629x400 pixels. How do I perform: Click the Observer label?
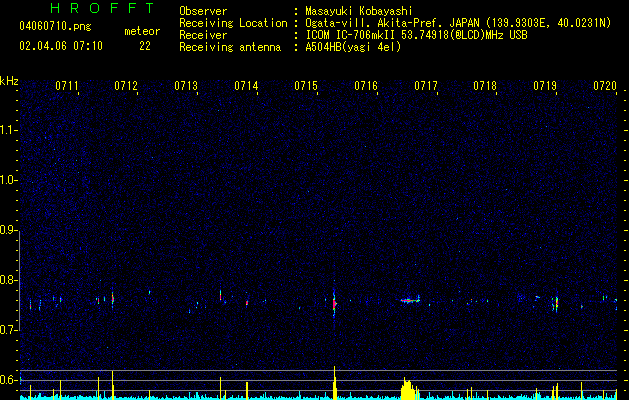[x=203, y=11]
